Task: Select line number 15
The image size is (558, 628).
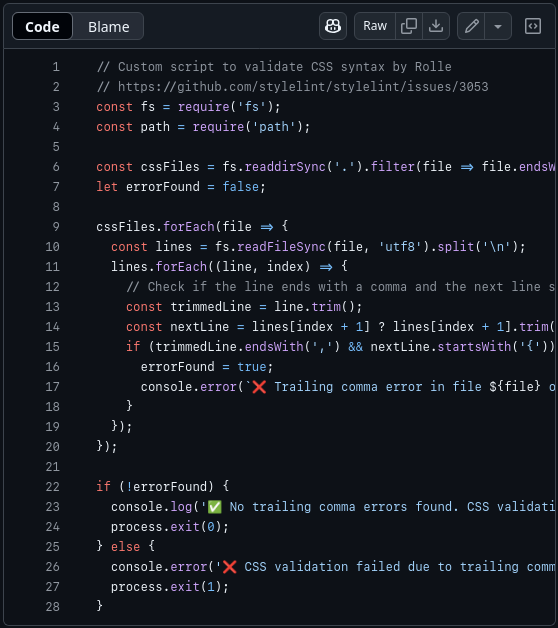Action: (x=52, y=346)
